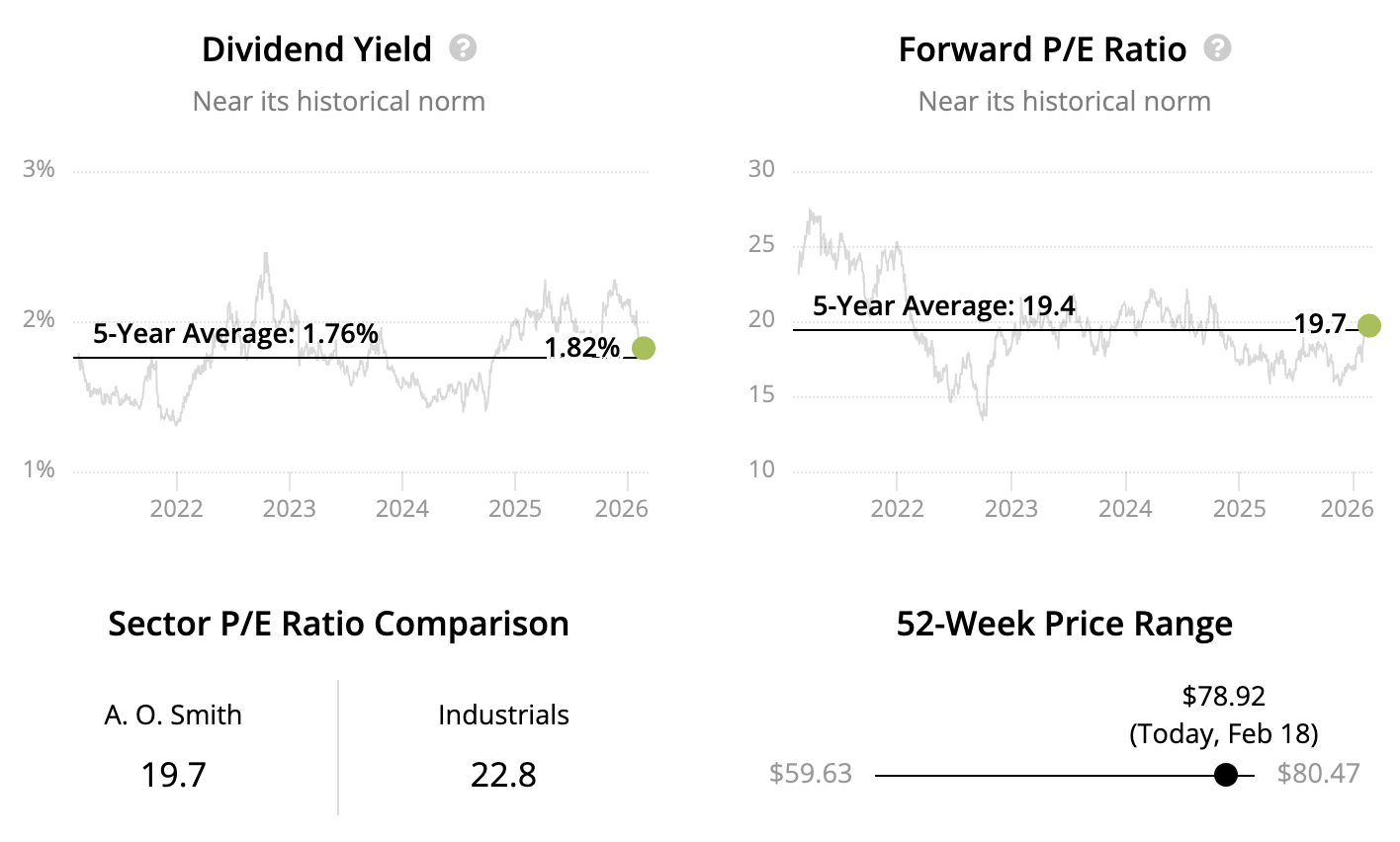Select the Sector P/E Ratio Comparison heading
This screenshot has width=1400, height=842.
(x=338, y=624)
